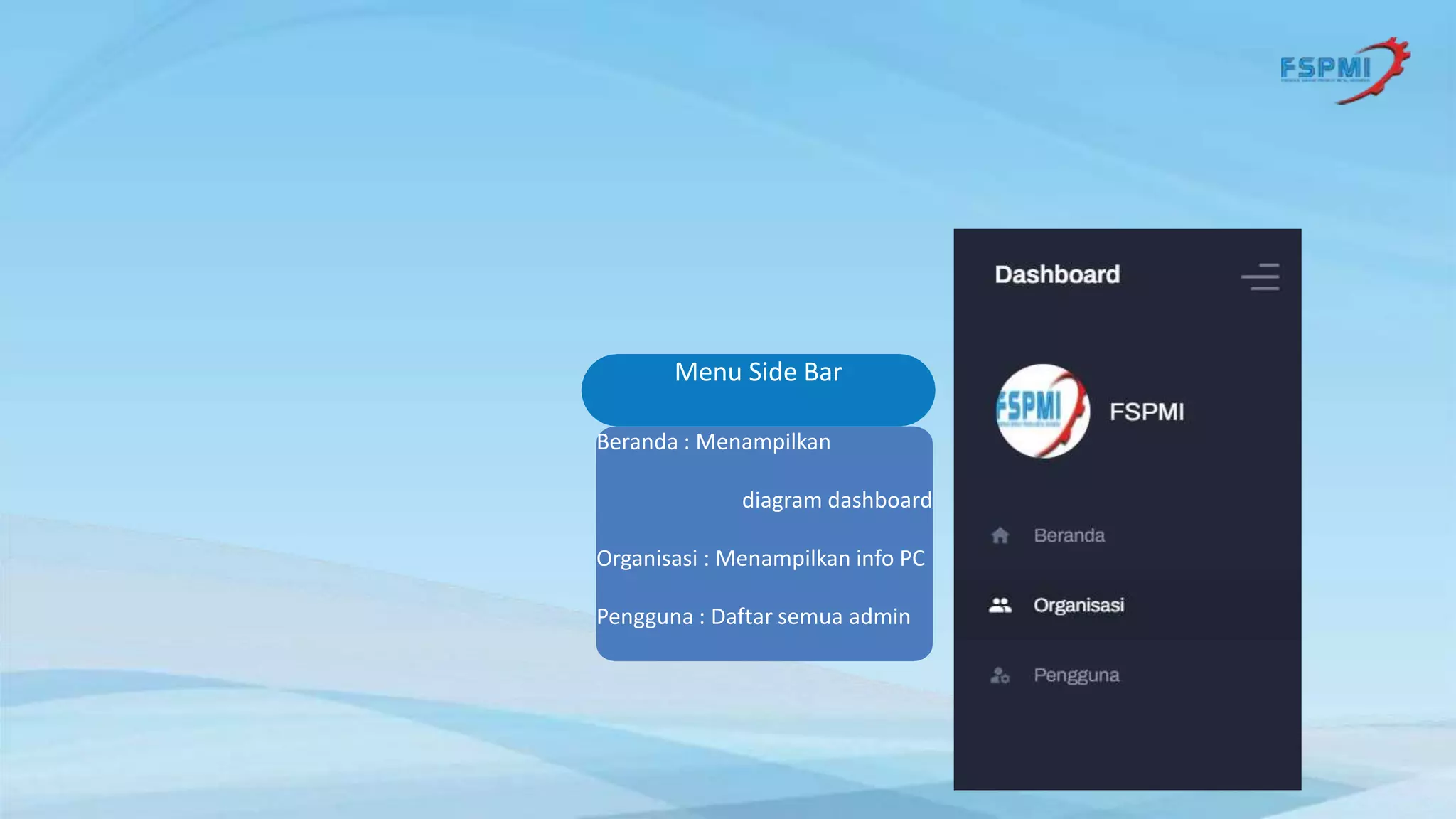Click the round FSPMI profile avatar

[x=1042, y=411]
